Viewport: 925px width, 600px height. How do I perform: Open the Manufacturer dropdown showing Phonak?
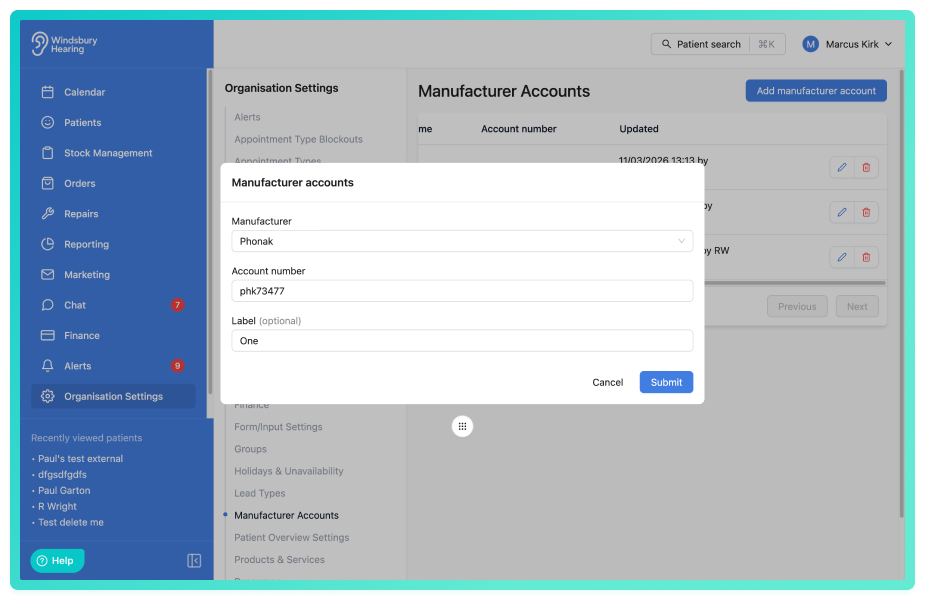(462, 241)
